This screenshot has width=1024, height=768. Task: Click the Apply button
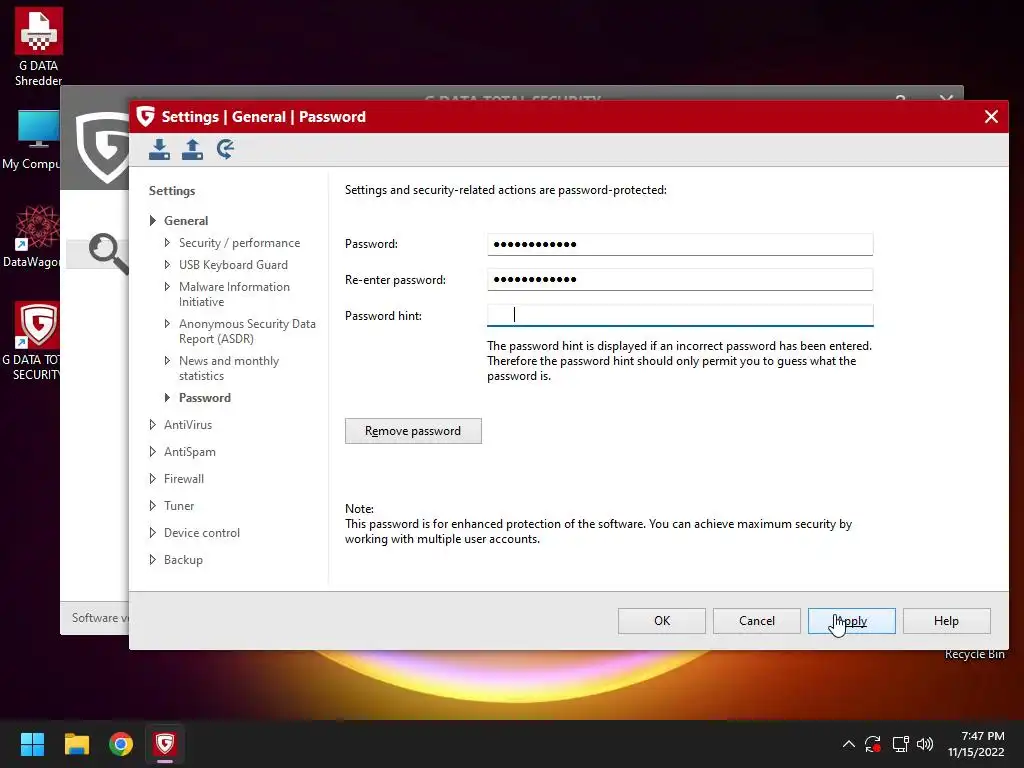click(852, 621)
